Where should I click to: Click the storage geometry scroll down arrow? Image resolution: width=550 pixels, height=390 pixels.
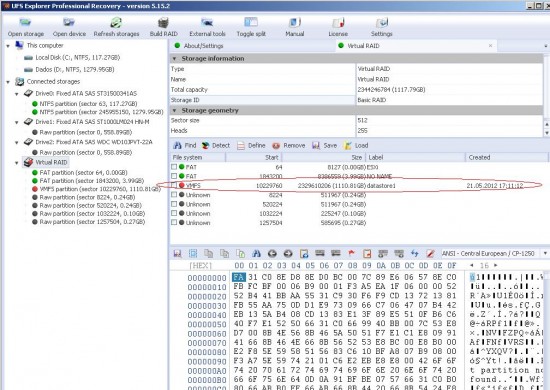[x=546, y=133]
